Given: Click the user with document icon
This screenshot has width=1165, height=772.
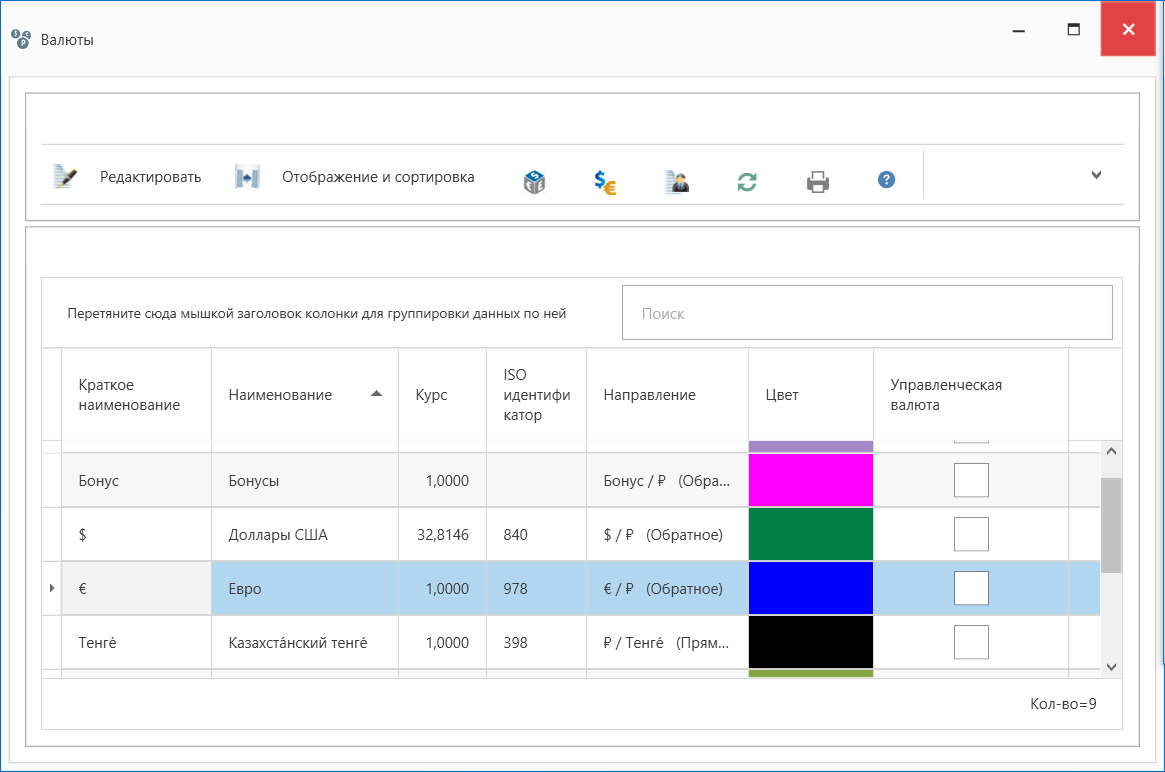Looking at the screenshot, I should [676, 181].
